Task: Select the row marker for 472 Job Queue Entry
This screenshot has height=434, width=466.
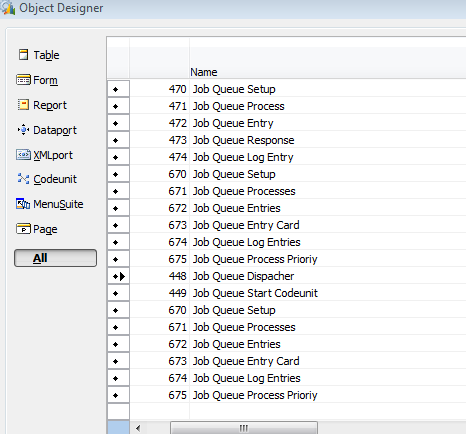Action: [118, 123]
